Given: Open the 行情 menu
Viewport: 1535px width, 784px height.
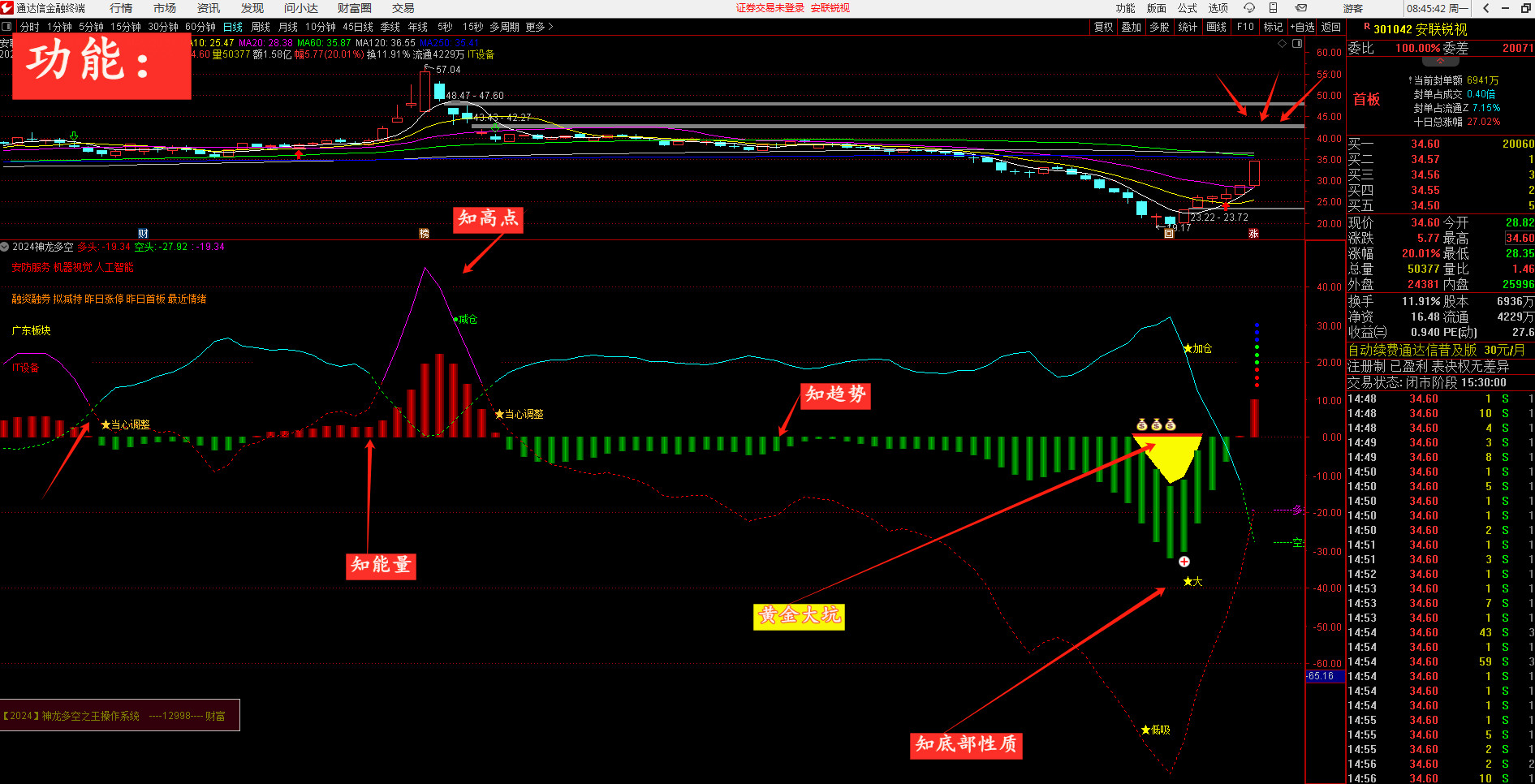Looking at the screenshot, I should (x=121, y=8).
